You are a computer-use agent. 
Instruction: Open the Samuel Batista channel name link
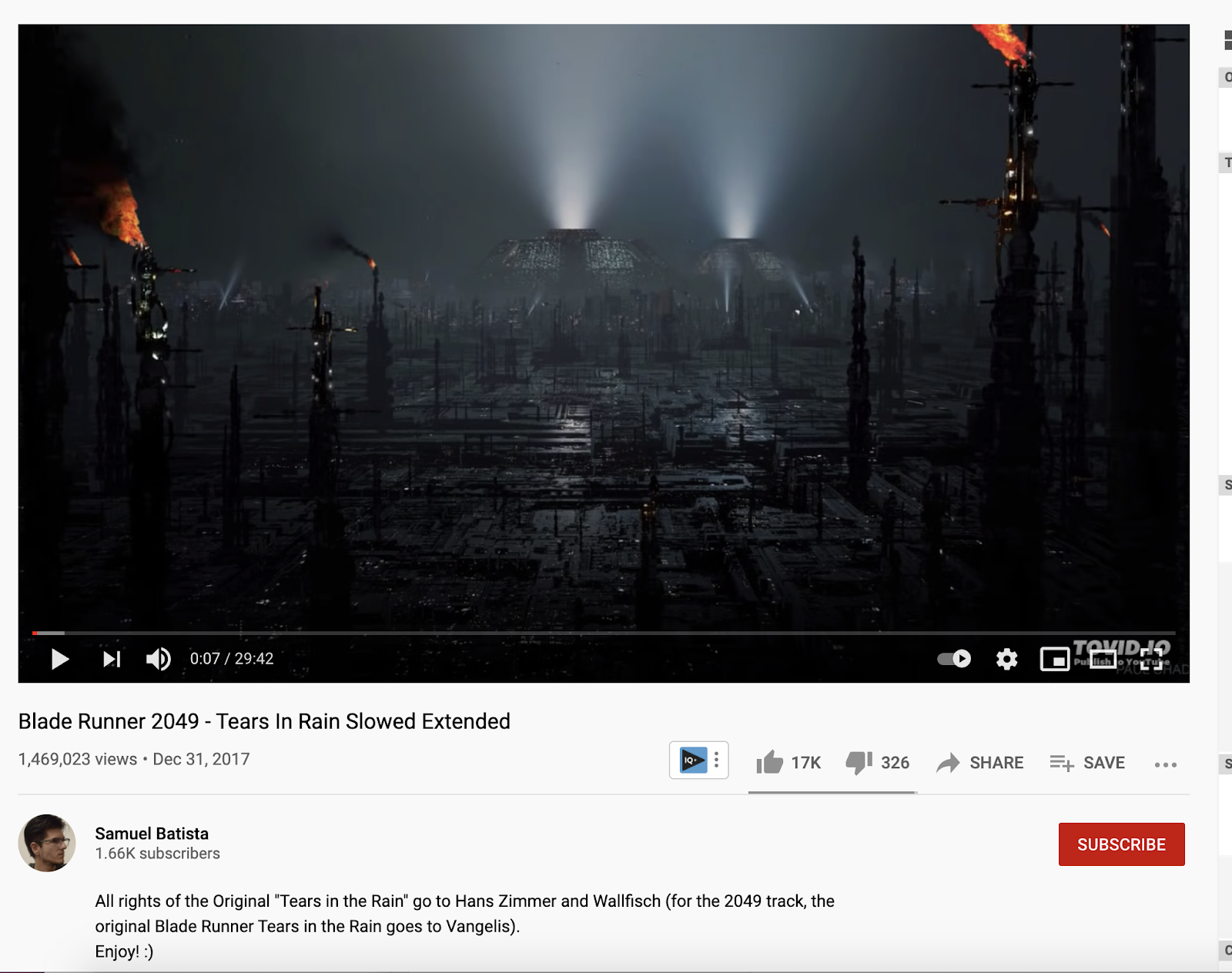point(152,834)
